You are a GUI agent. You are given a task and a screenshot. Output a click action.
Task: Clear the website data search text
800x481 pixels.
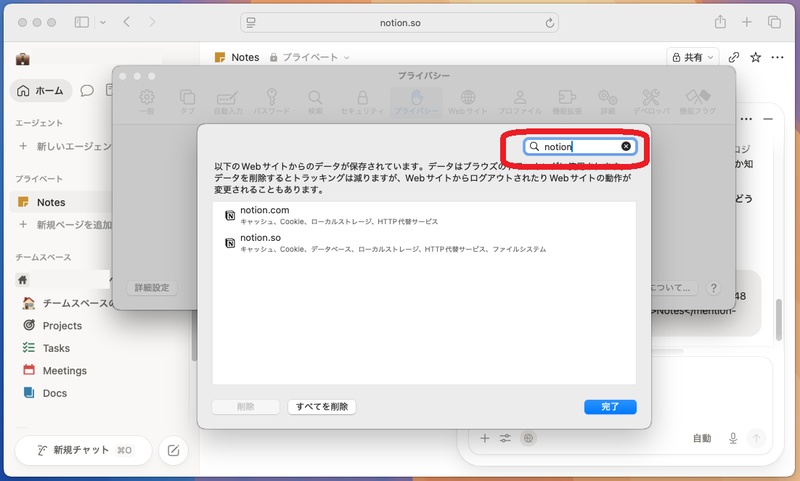pos(626,146)
